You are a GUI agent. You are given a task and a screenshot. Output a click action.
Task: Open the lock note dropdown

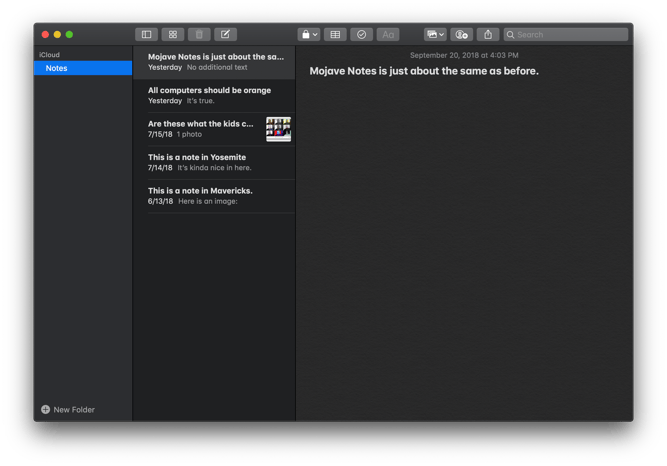point(309,34)
